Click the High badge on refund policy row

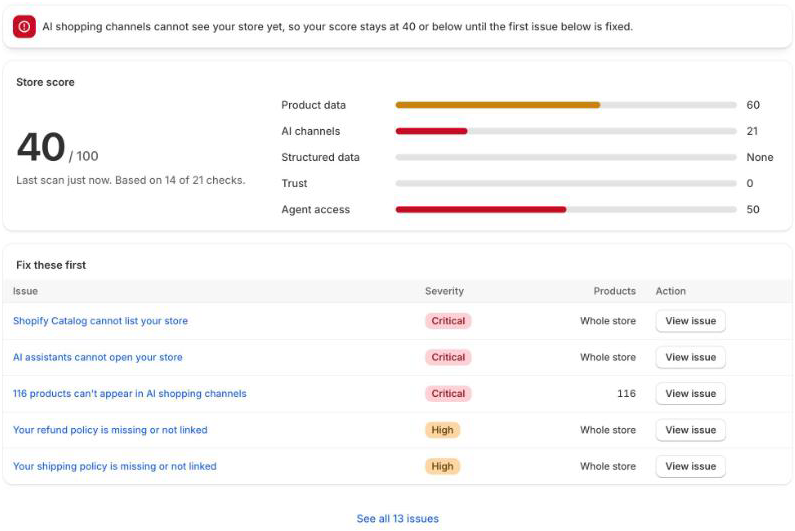coord(442,430)
